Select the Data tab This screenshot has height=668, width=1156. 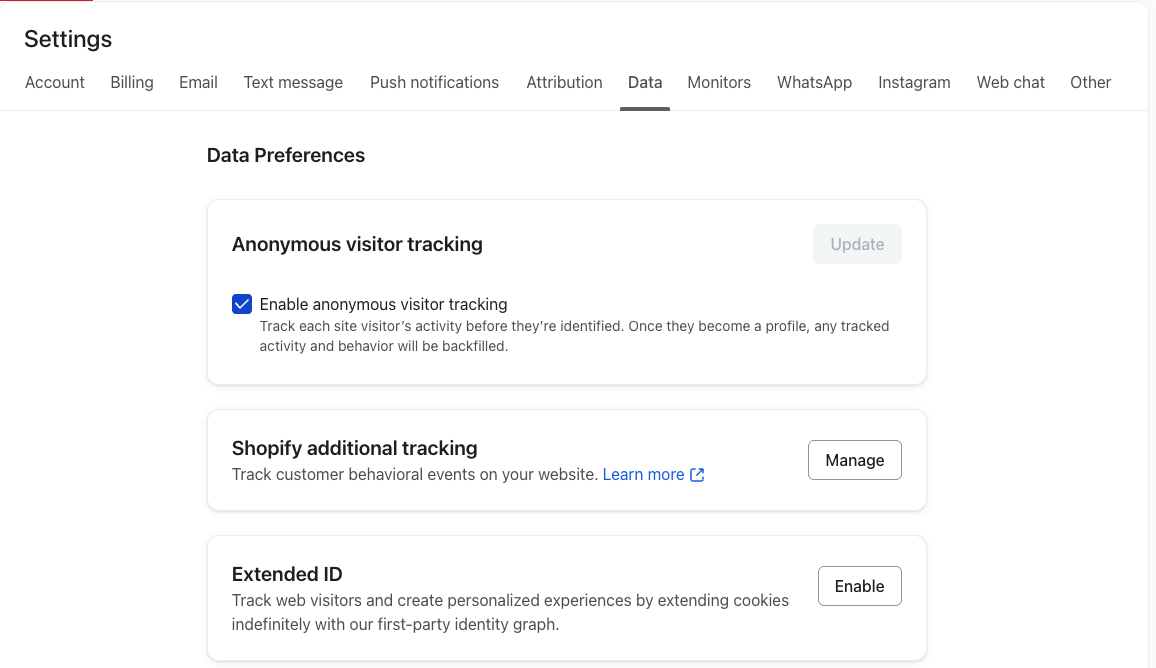(x=645, y=83)
